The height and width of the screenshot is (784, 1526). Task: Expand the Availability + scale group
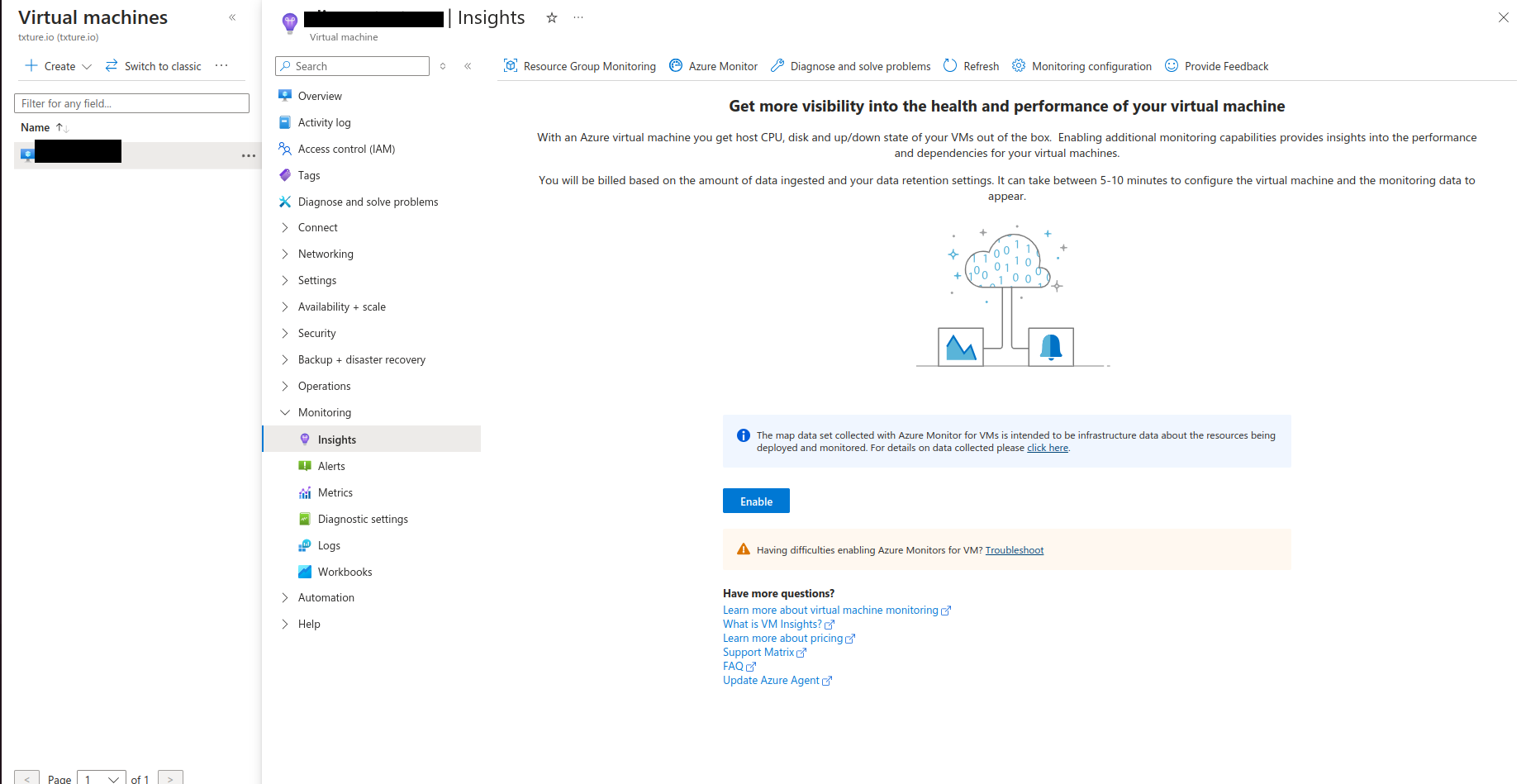(285, 306)
